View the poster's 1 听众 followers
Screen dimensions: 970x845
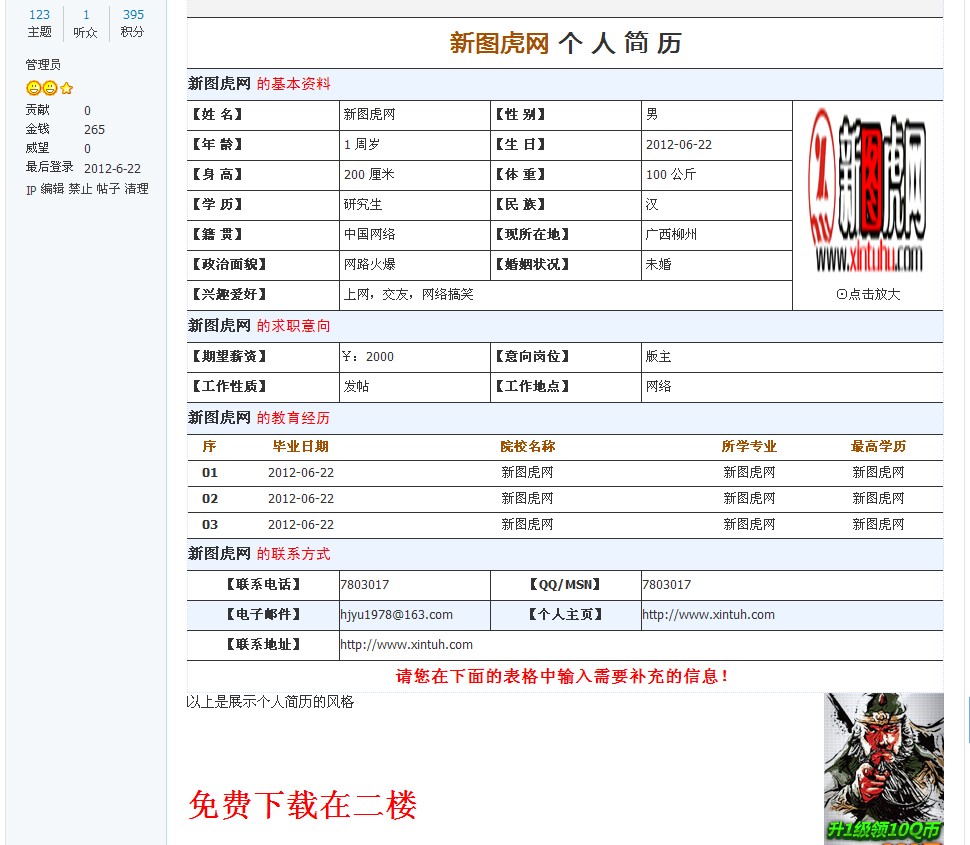pos(84,15)
